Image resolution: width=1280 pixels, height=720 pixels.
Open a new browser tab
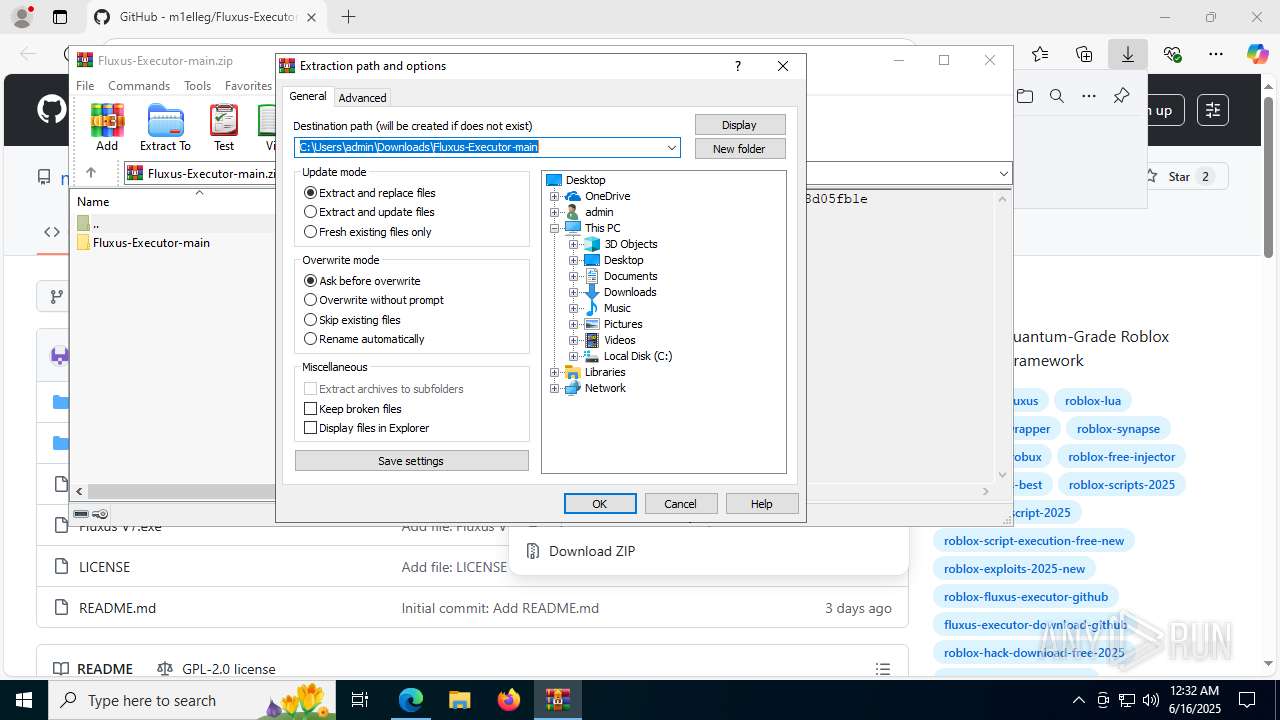348,17
